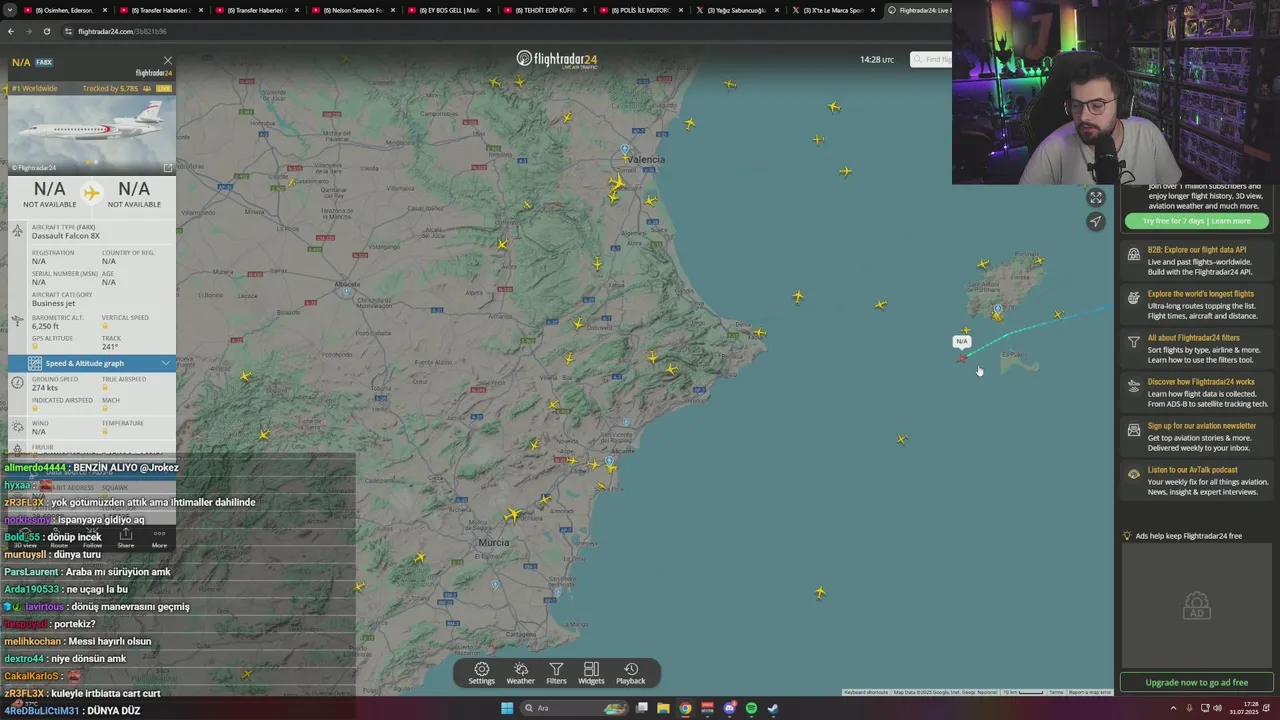Click the airplane icon near Valencia
This screenshot has width=1280, height=720.
click(616, 184)
